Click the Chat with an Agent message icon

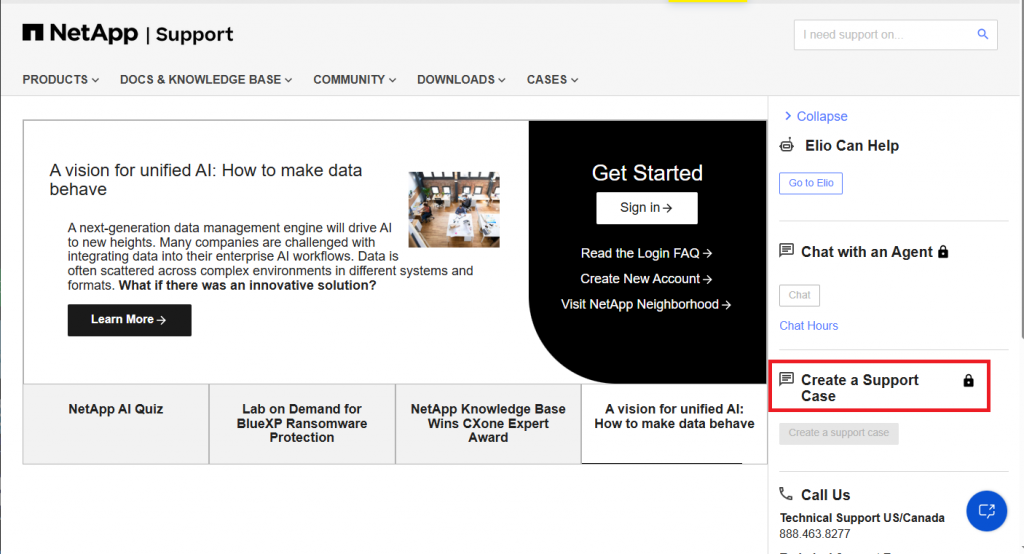click(x=787, y=251)
